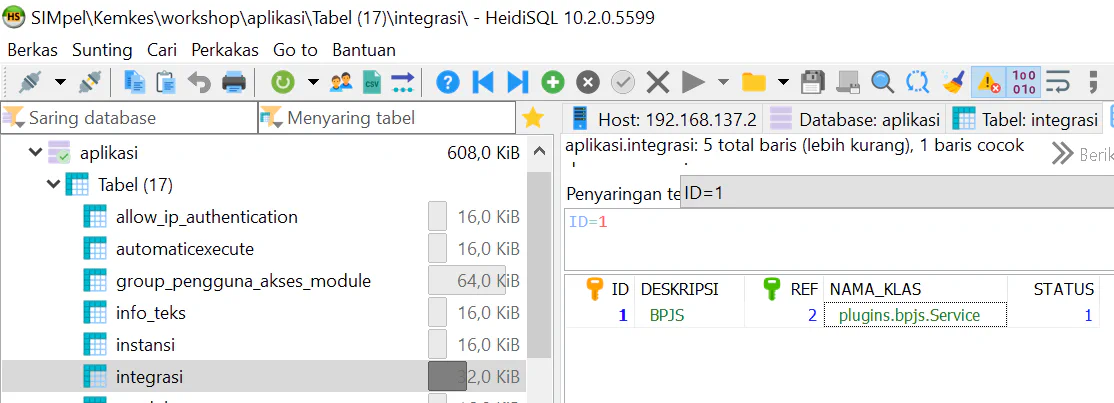Select the BPJS cell

coord(689,316)
